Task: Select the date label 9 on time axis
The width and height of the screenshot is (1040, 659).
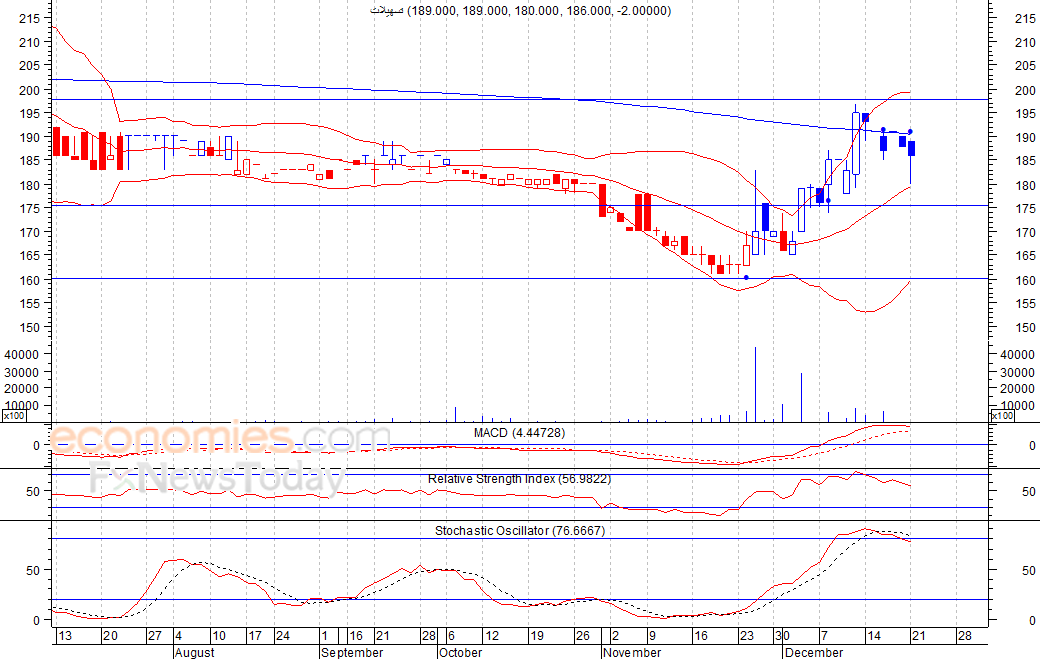Action: click(652, 636)
